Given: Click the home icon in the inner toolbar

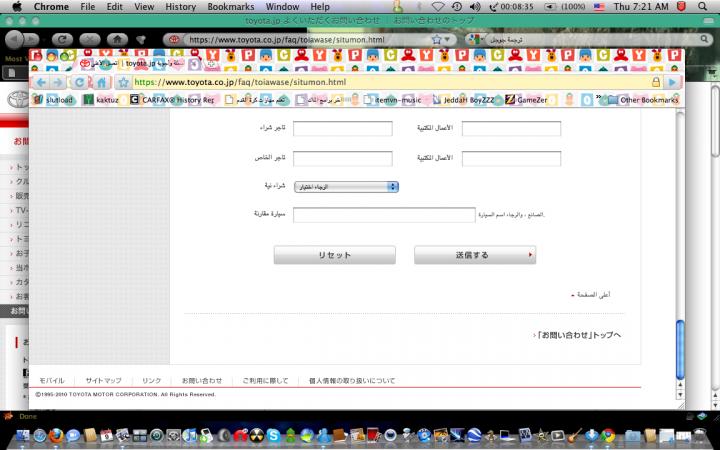Looking at the screenshot, I should click(101, 82).
